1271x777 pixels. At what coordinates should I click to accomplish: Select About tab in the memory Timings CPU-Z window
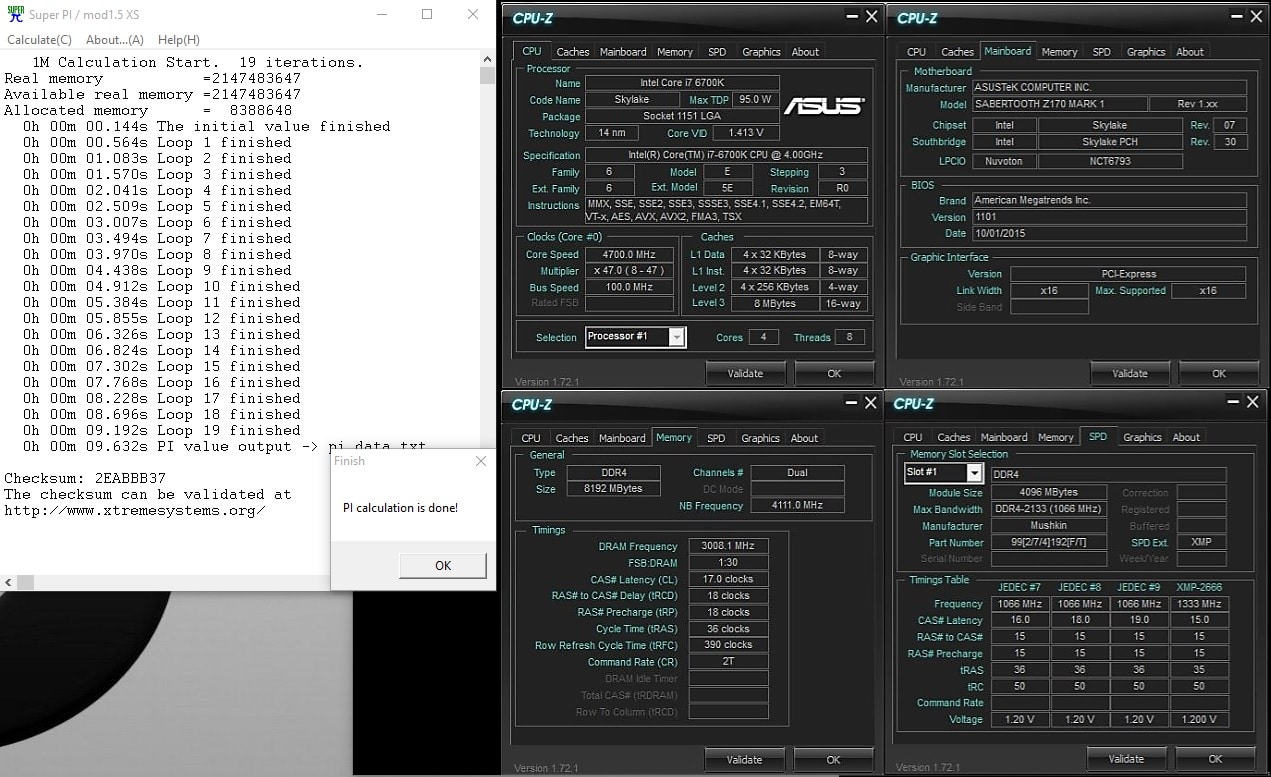pos(804,438)
